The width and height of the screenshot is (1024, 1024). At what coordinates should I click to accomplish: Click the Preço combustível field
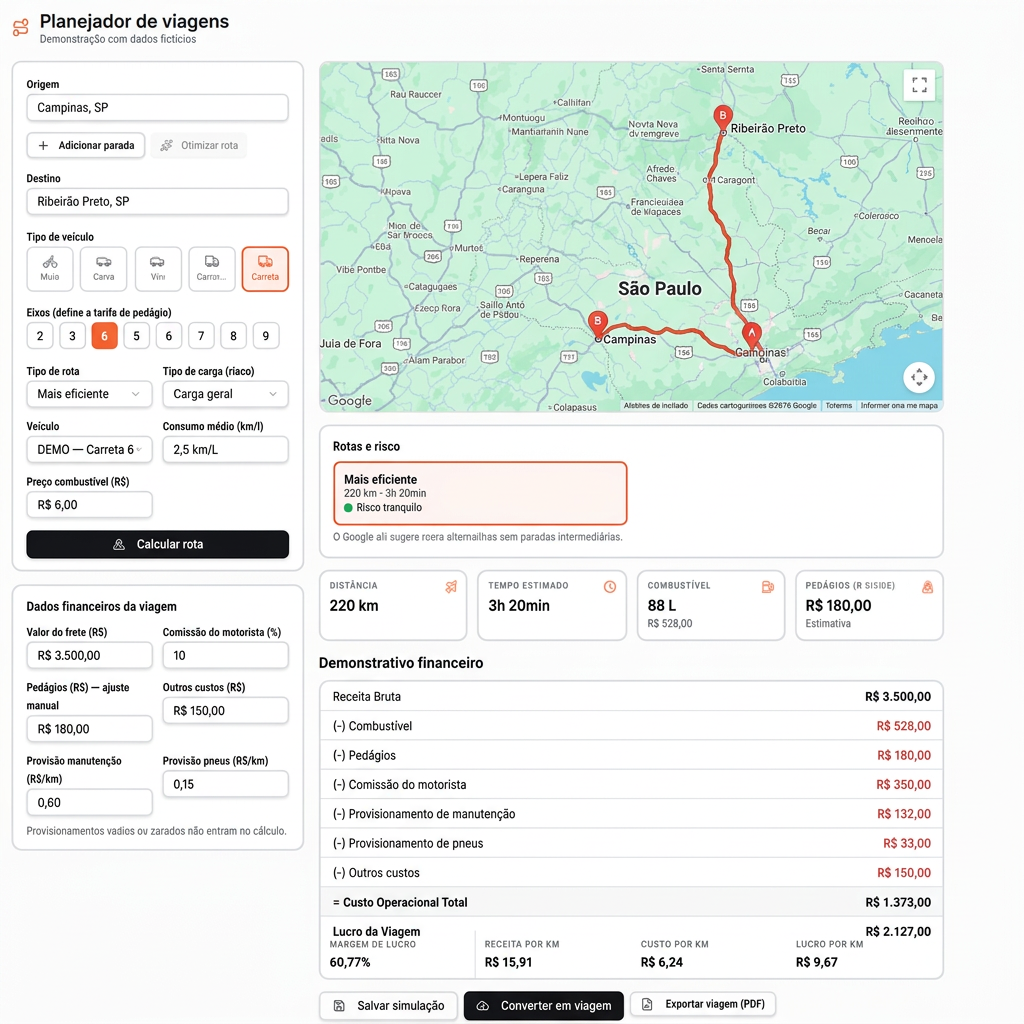pyautogui.click(x=89, y=505)
